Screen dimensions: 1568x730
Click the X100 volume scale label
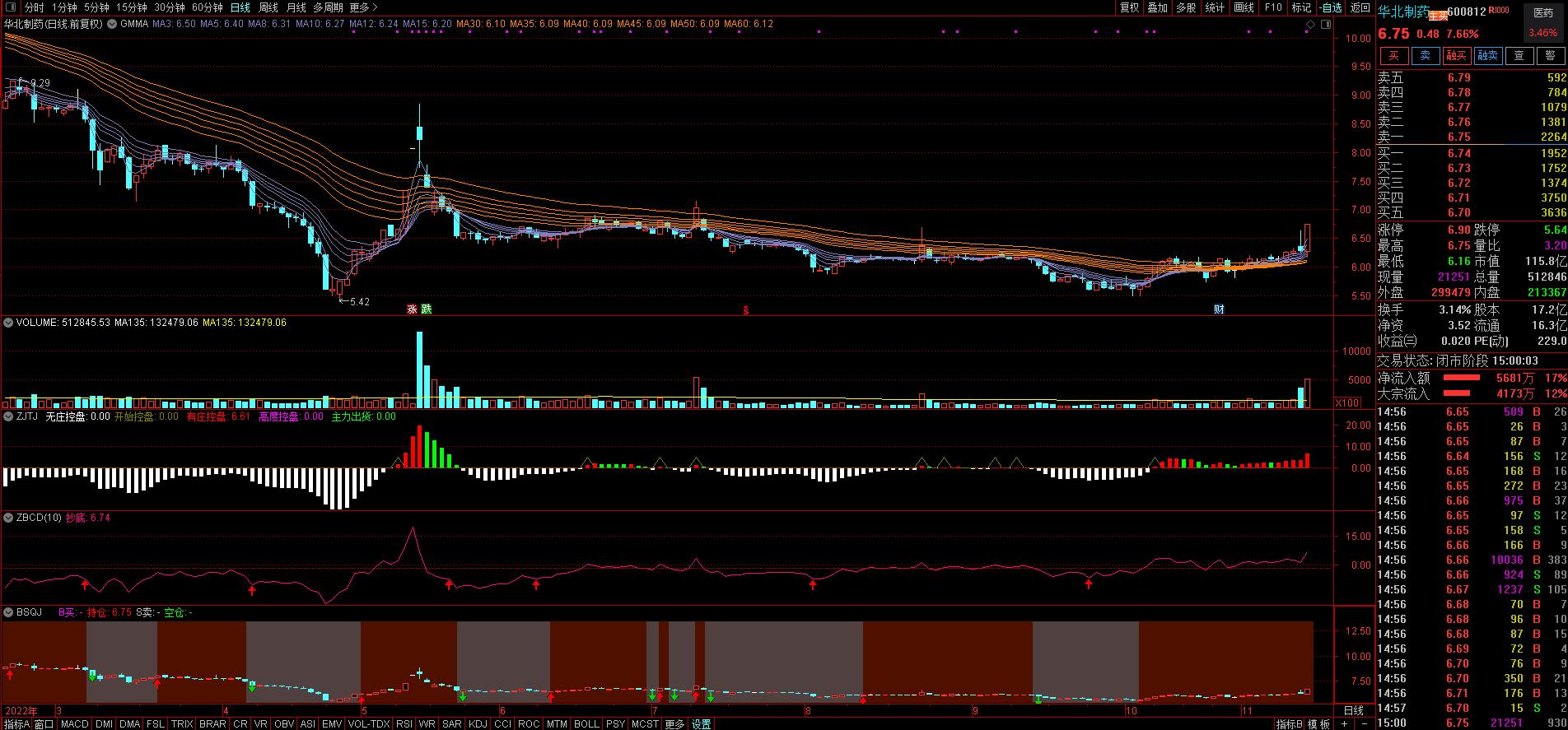click(x=1347, y=402)
